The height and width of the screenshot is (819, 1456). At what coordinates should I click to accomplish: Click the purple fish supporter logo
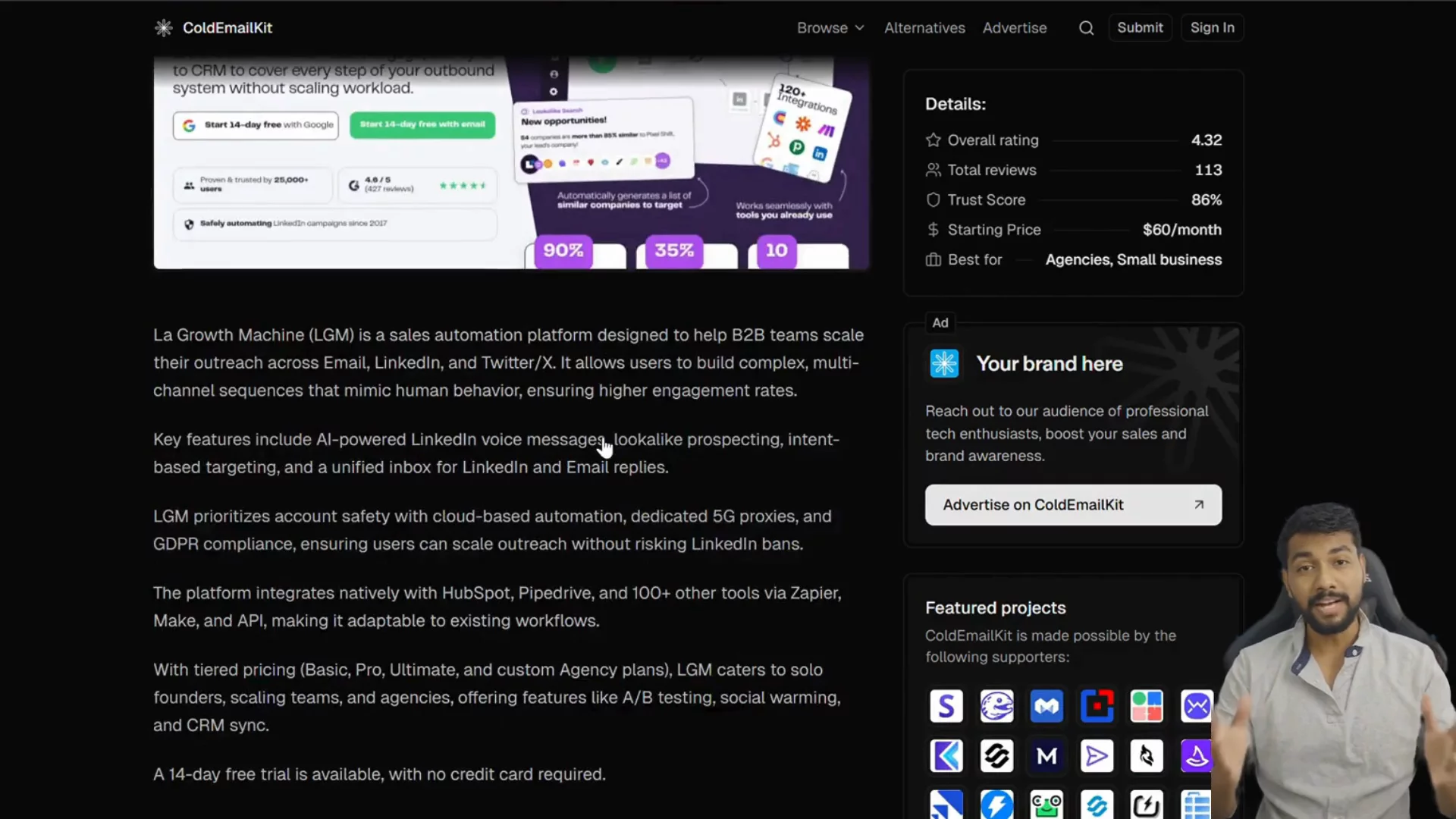[996, 705]
